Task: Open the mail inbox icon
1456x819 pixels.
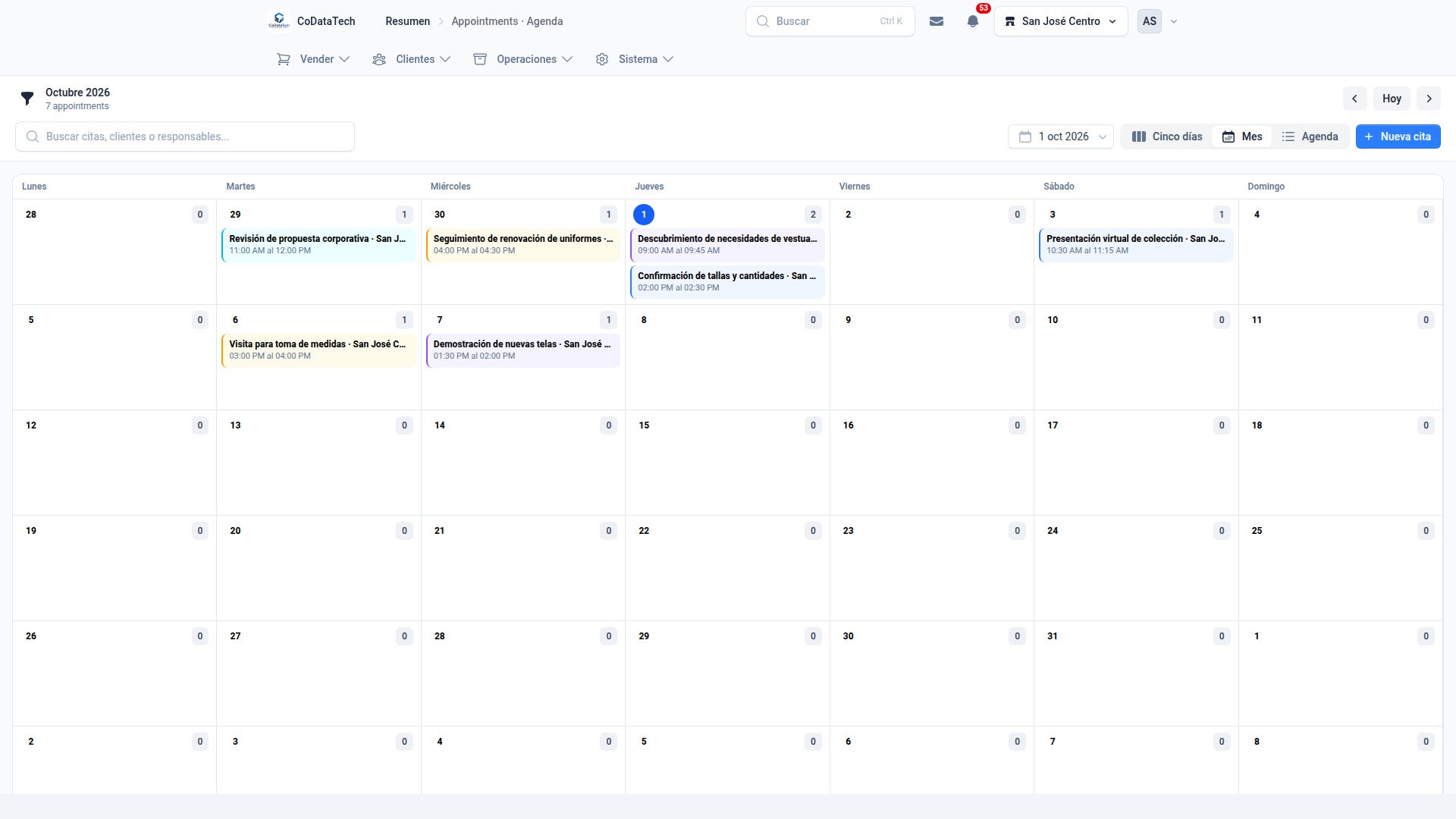Action: coord(937,21)
